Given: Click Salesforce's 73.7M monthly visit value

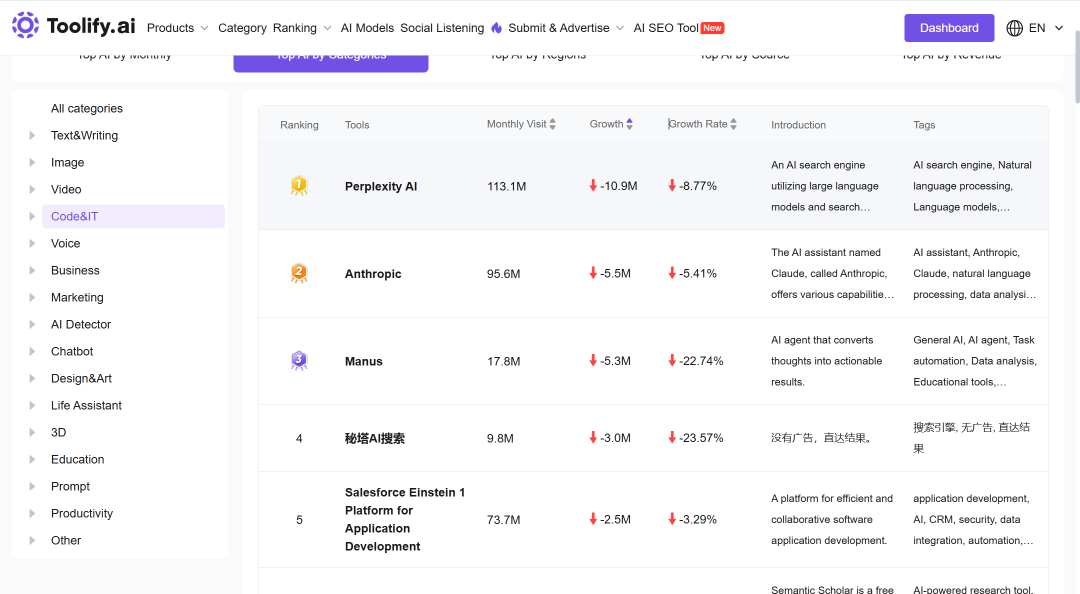Looking at the screenshot, I should coord(503,520).
